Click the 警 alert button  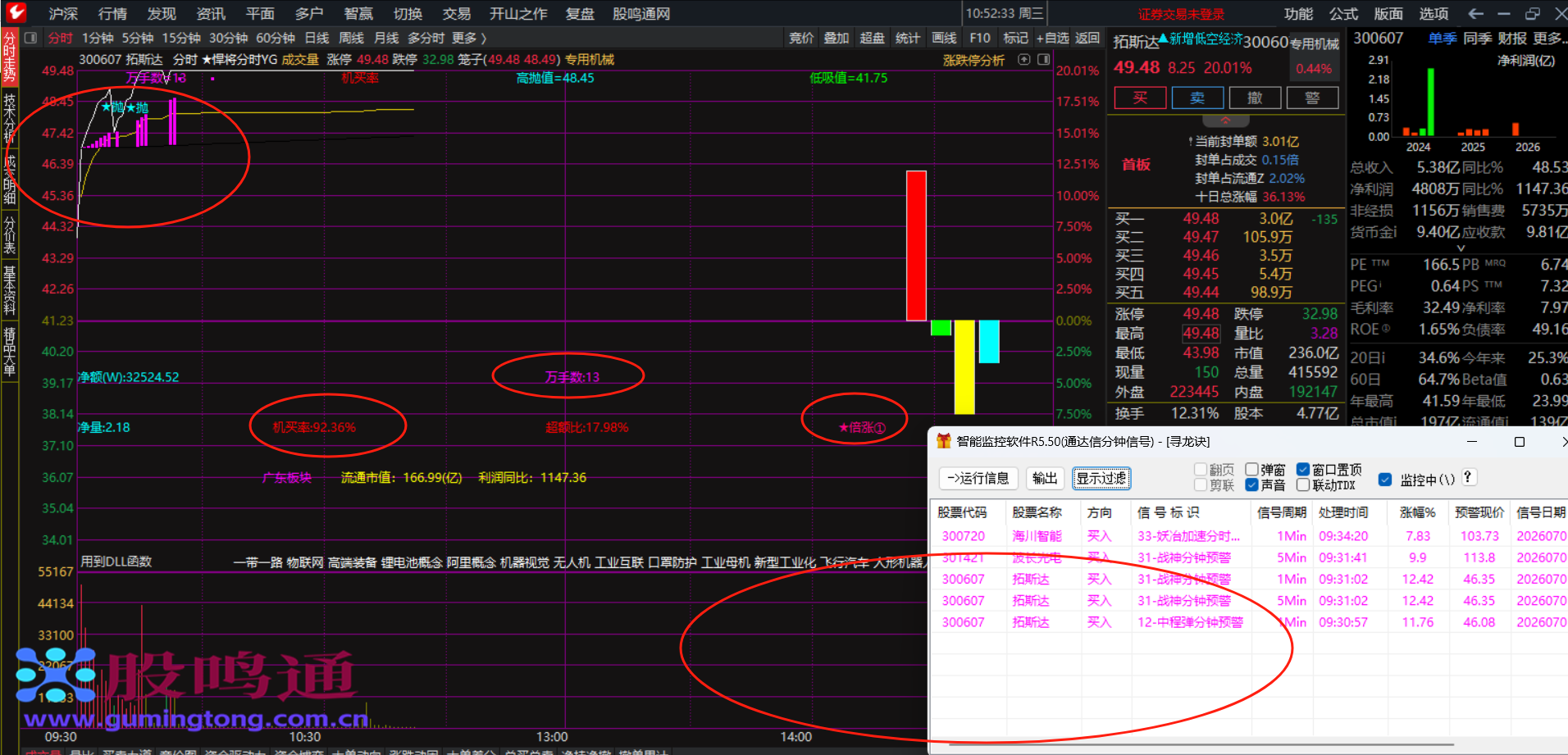click(1312, 98)
